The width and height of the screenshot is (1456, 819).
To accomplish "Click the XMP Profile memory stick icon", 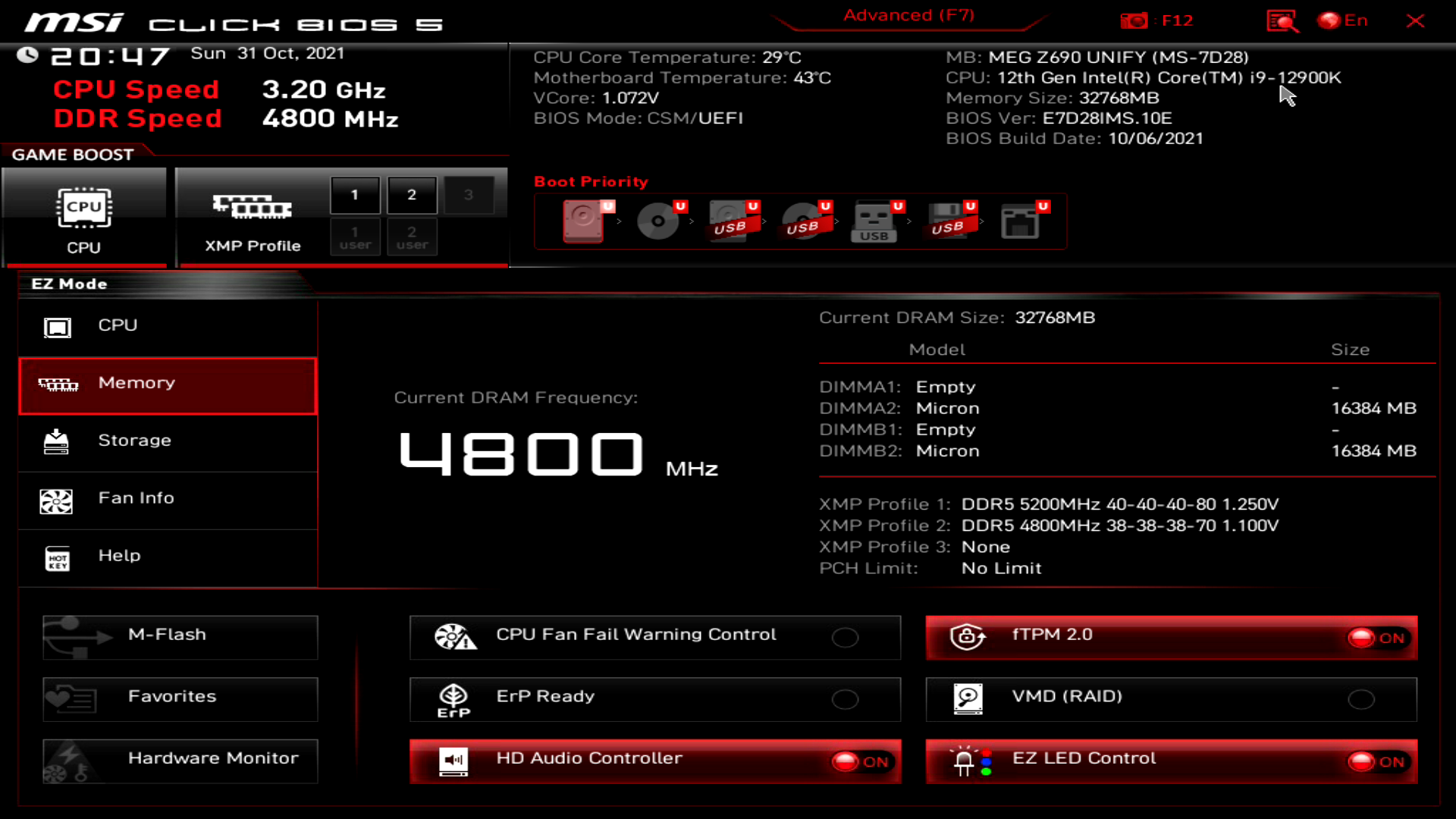I will click(x=252, y=206).
